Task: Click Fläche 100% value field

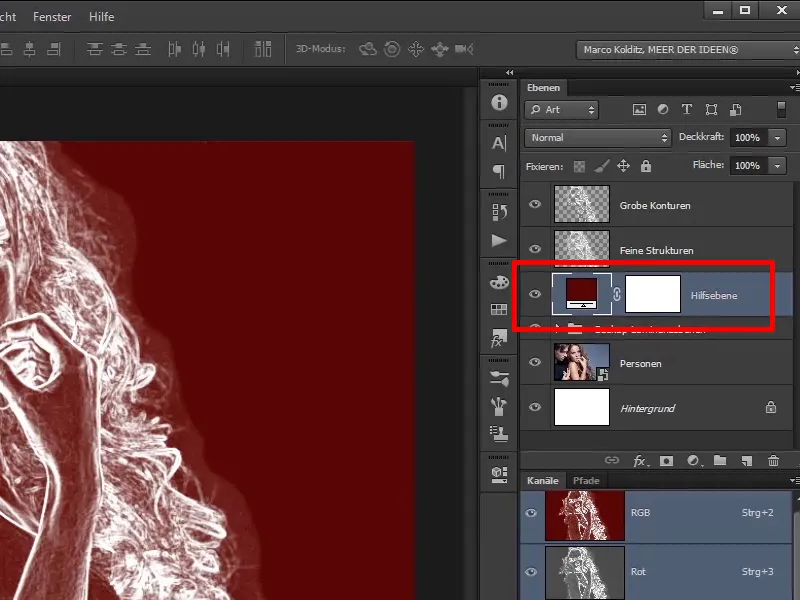Action: 748,166
